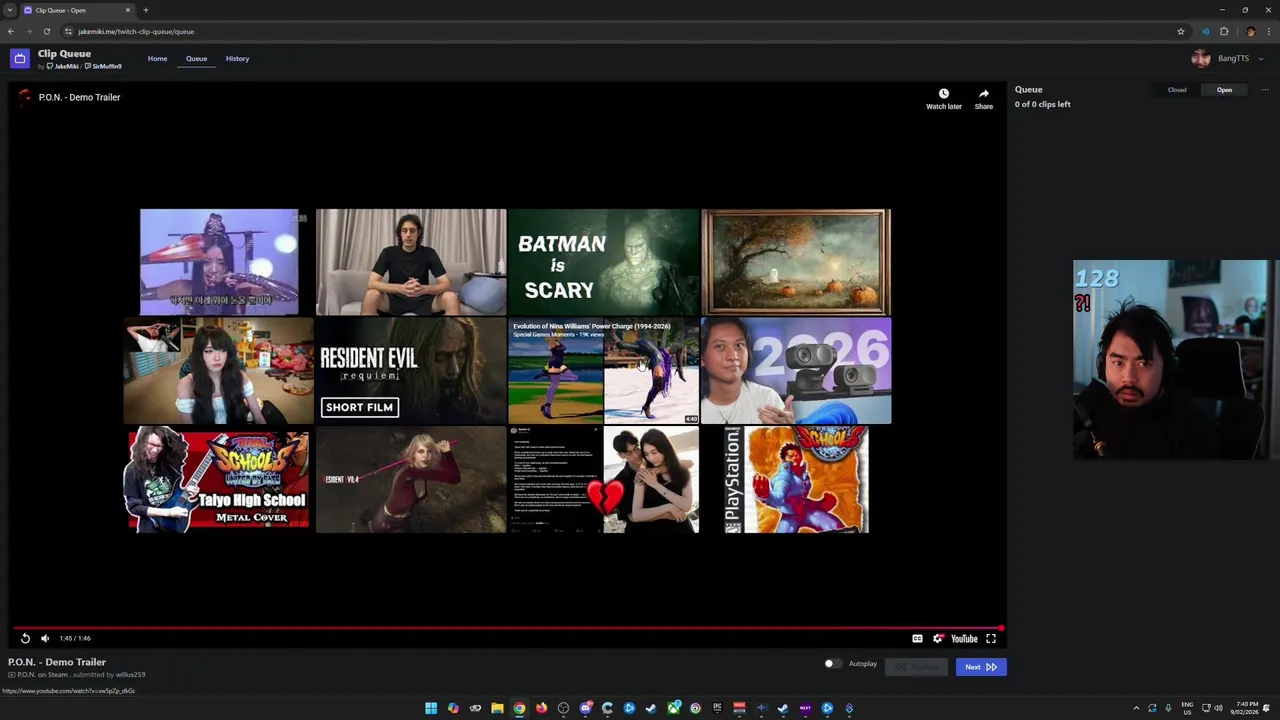
Task: Set the queue to Closed
Action: click(x=1177, y=90)
